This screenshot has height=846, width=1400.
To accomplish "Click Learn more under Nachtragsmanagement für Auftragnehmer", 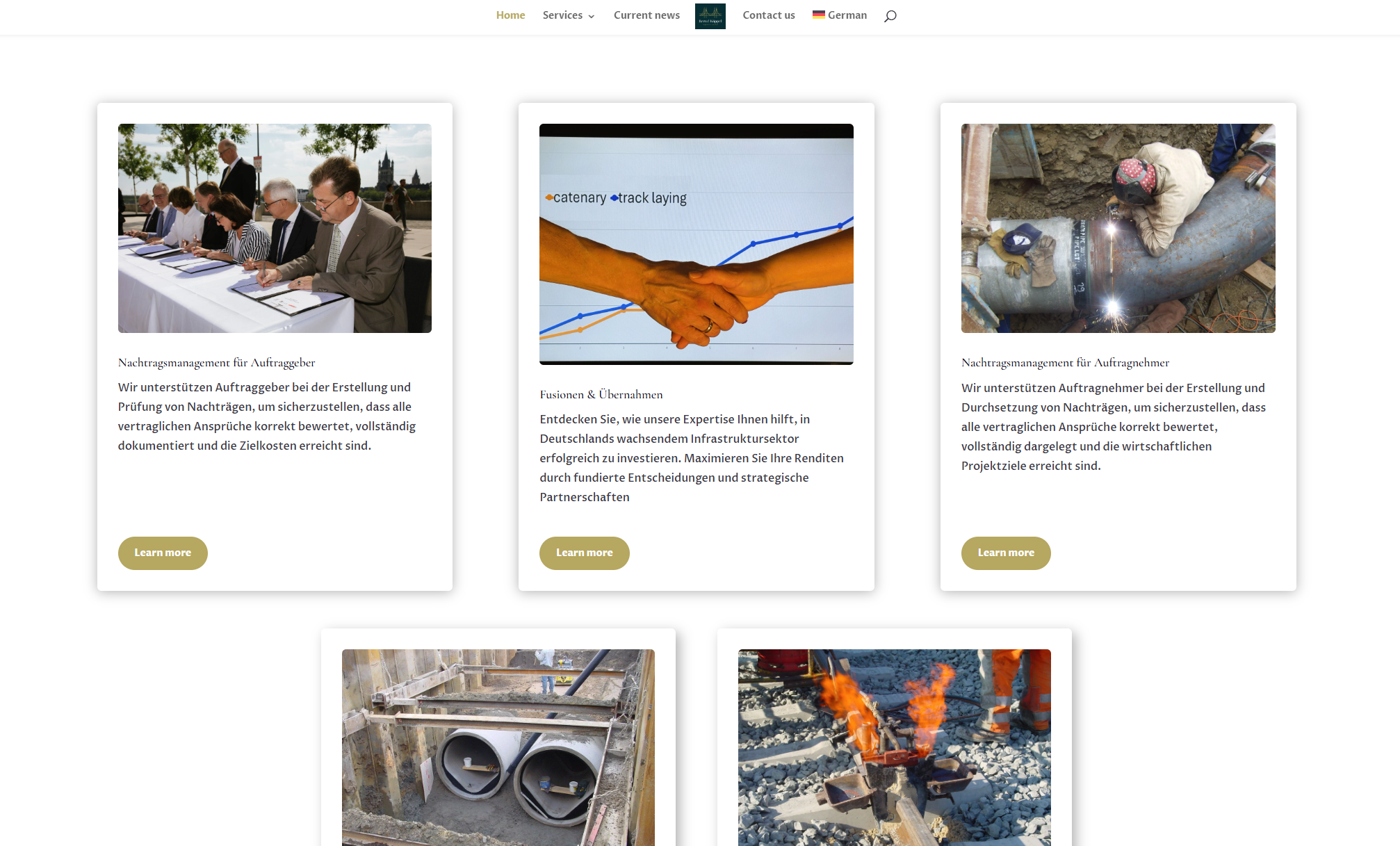I will click(1005, 553).
